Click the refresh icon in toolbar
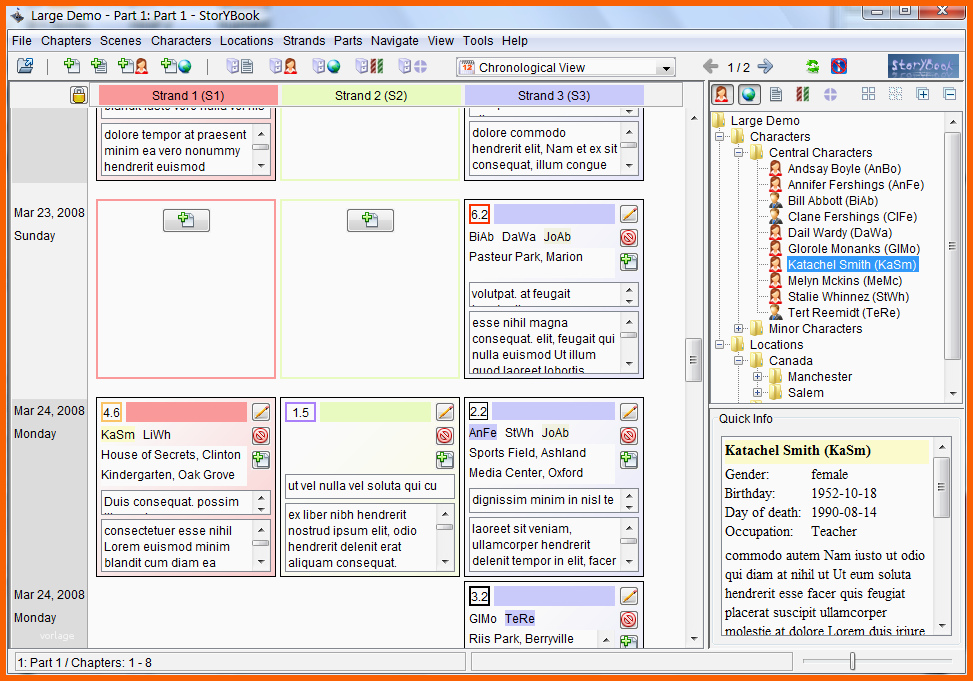Image resolution: width=973 pixels, height=681 pixels. point(812,66)
